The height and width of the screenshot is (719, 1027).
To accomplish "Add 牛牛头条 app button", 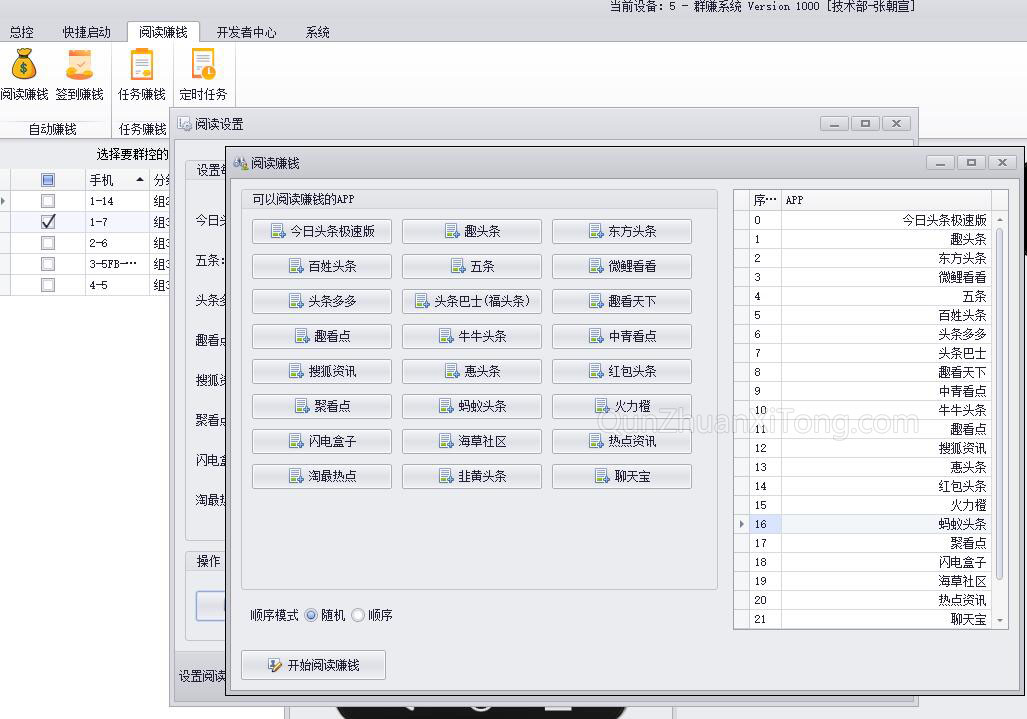I will [472, 337].
